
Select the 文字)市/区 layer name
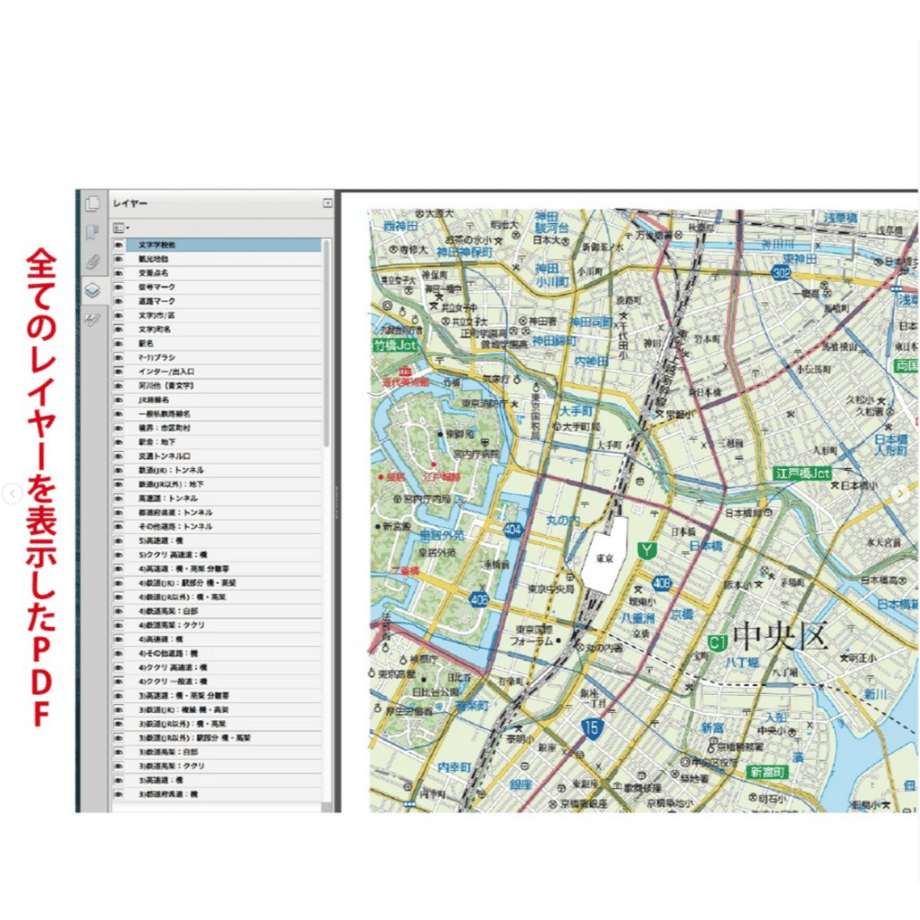pyautogui.click(x=157, y=315)
